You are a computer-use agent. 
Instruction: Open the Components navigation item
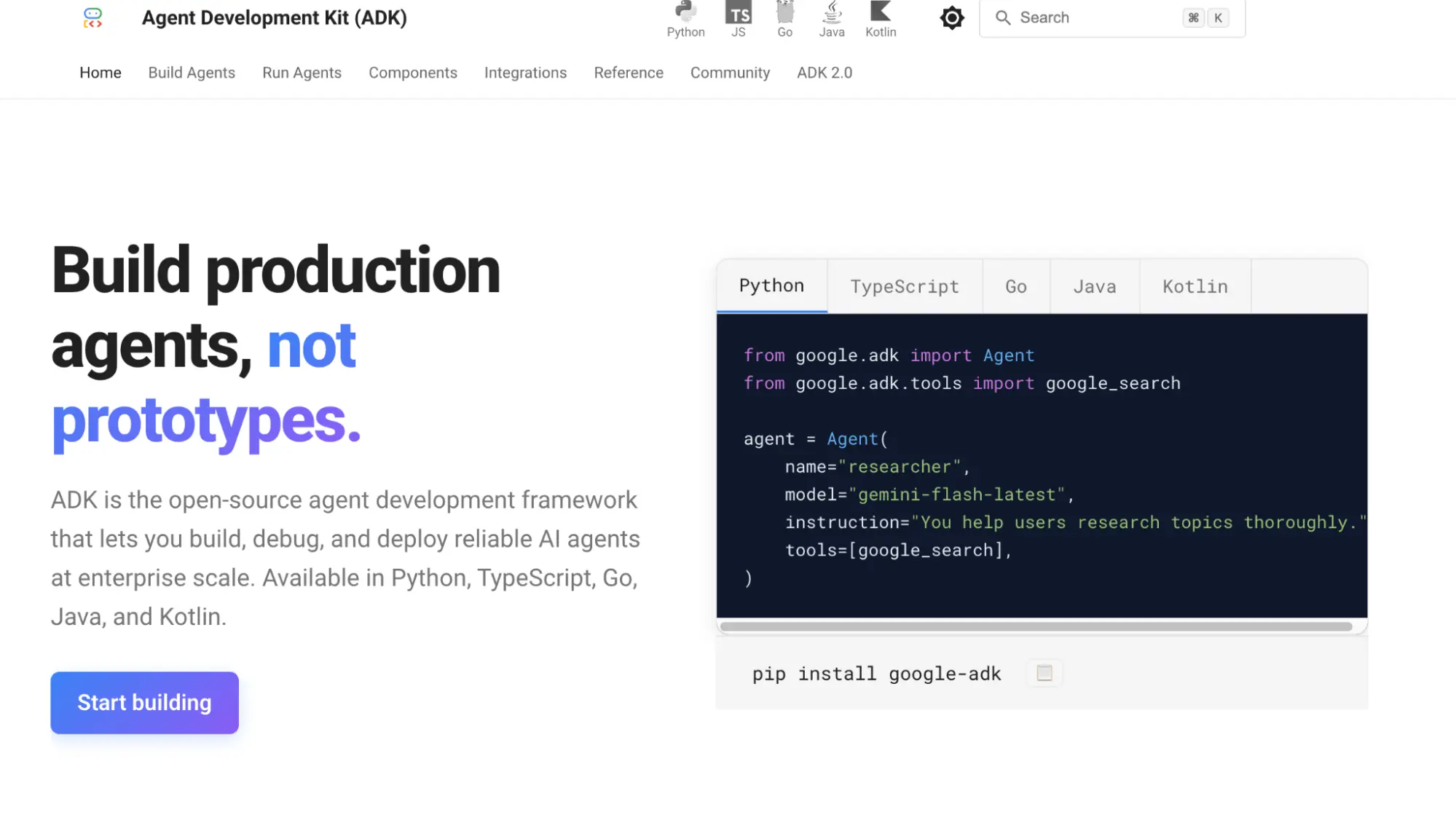(413, 73)
